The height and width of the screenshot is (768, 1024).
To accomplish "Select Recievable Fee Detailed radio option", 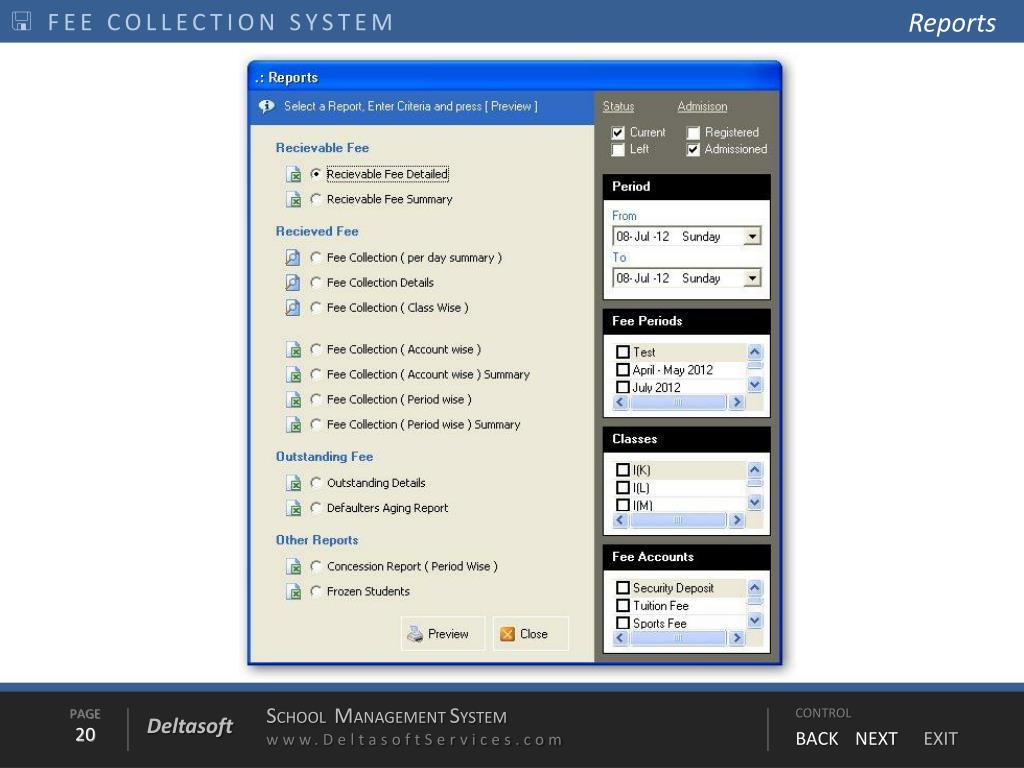I will [x=316, y=174].
